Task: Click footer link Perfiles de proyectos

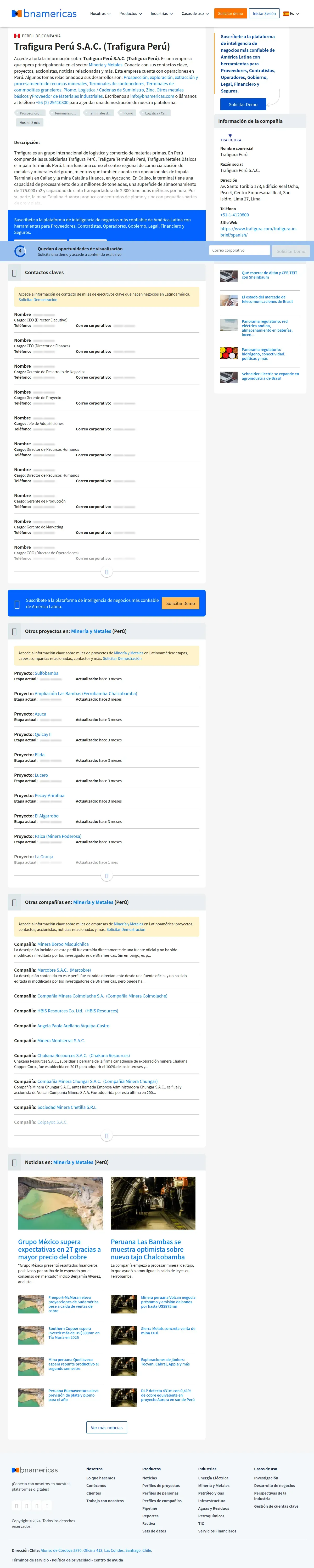Action: (x=161, y=1486)
